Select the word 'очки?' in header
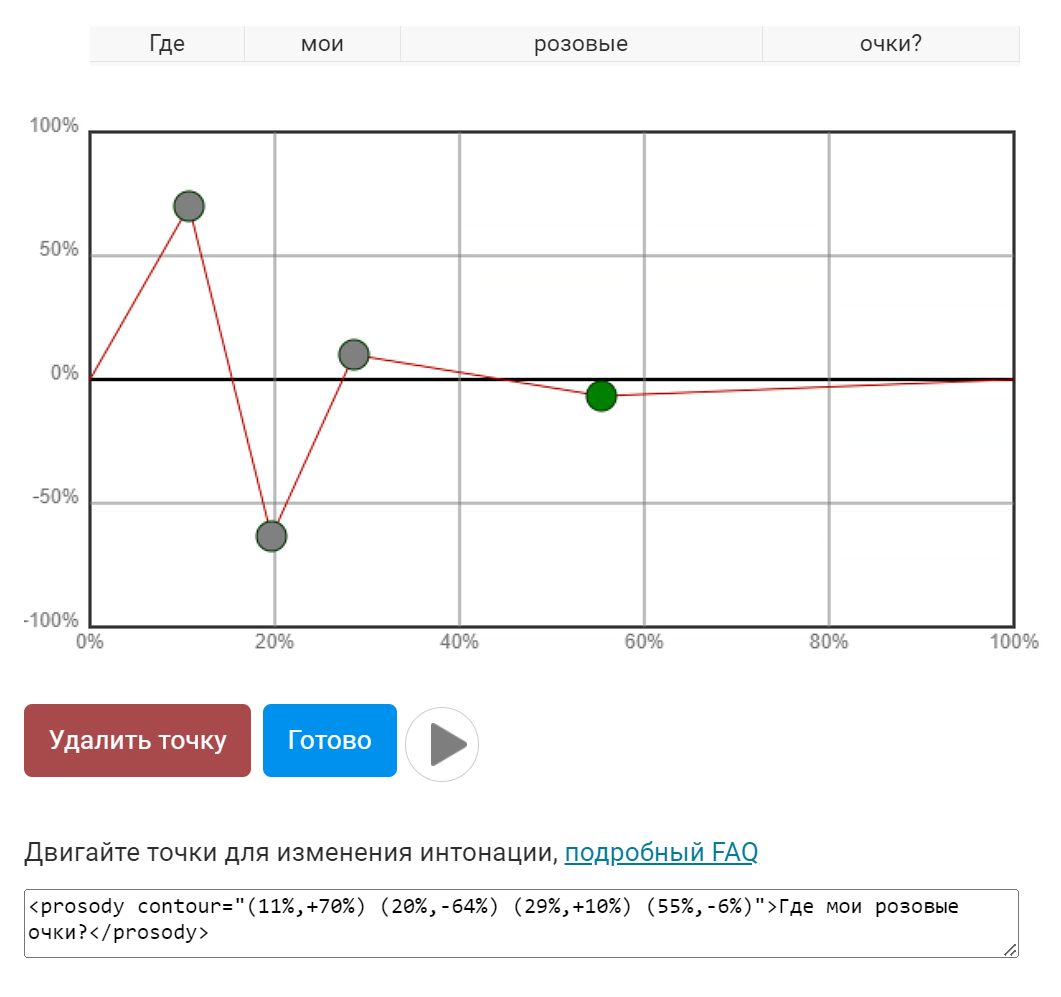This screenshot has height=997, width=1061. 890,44
